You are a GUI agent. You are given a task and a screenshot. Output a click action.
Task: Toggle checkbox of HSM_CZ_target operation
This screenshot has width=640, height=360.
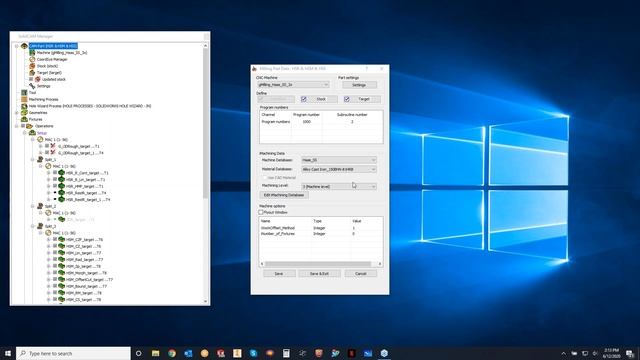[55, 246]
